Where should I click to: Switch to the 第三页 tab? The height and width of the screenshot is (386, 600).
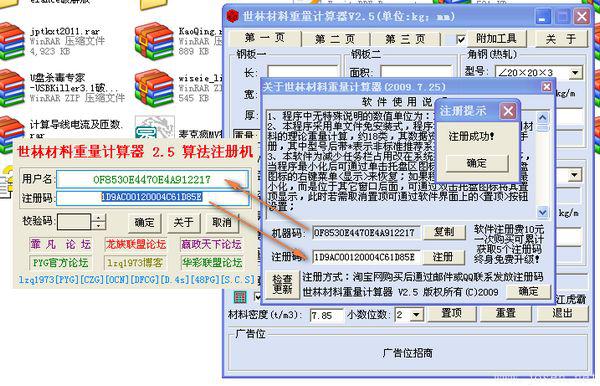(405, 39)
